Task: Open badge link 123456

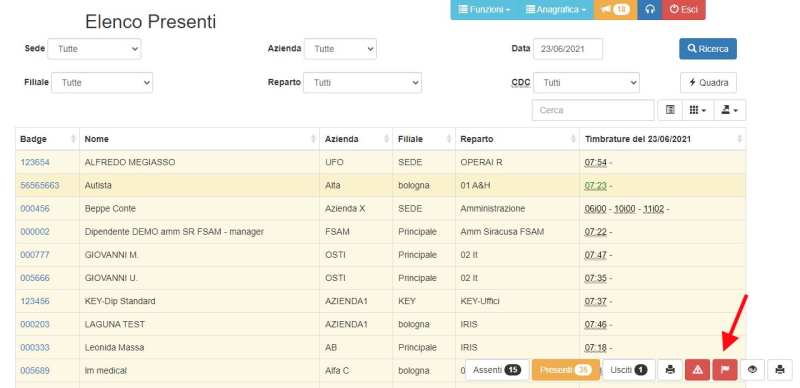Action: 35,301
